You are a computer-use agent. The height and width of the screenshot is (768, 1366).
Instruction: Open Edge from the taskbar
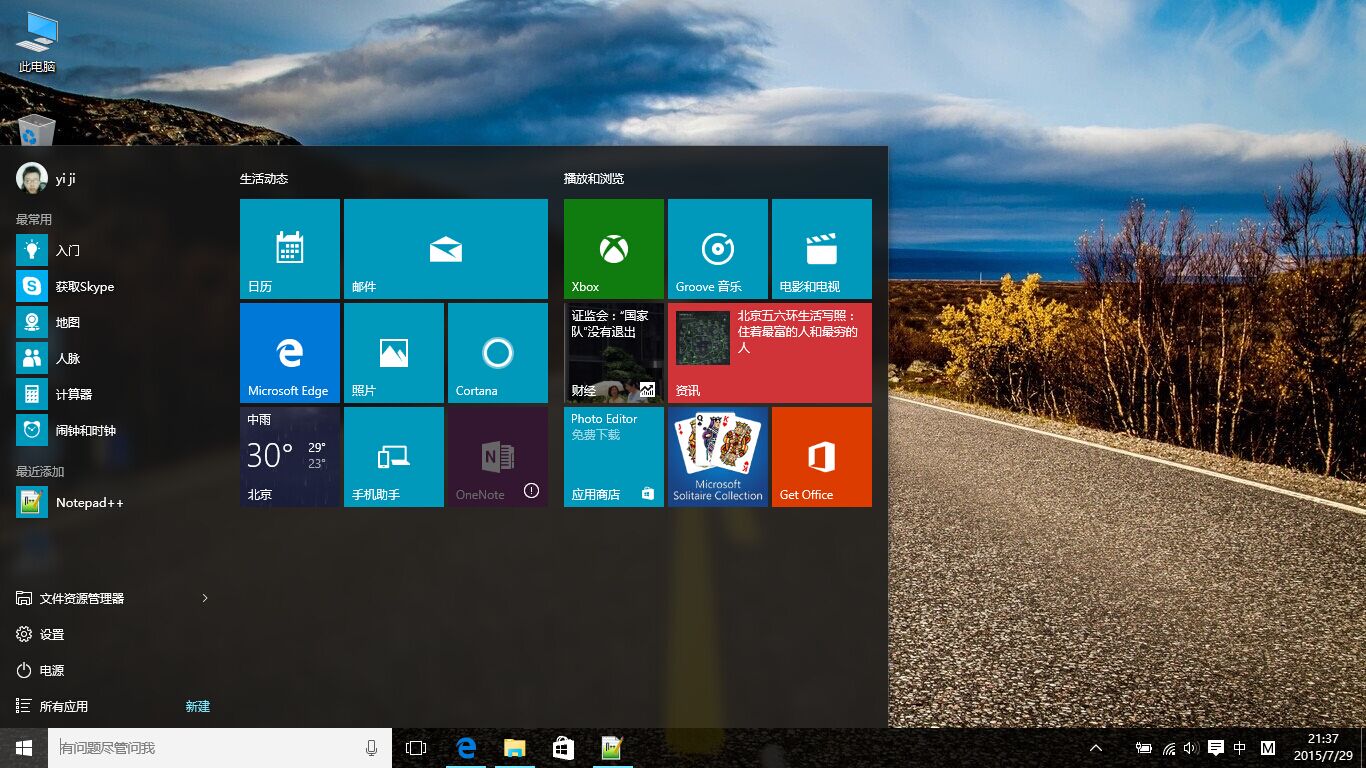[x=465, y=748]
